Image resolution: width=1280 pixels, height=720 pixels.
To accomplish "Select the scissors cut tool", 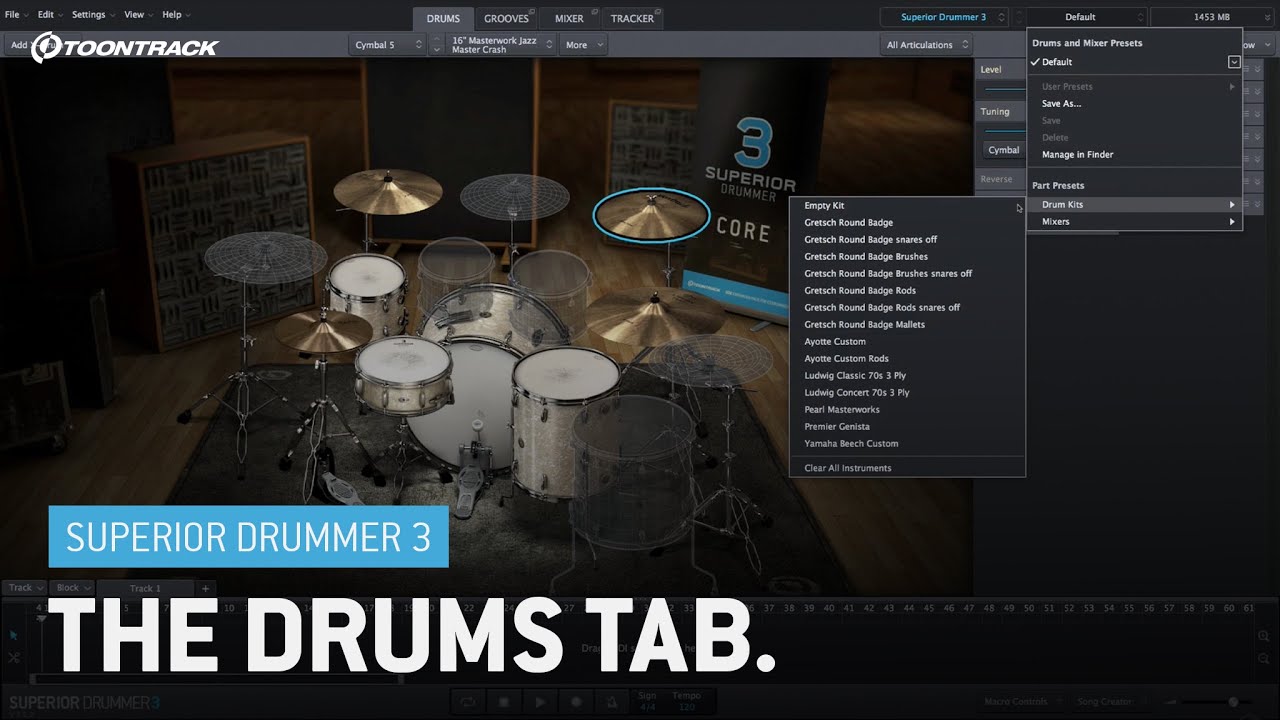I will coord(14,657).
